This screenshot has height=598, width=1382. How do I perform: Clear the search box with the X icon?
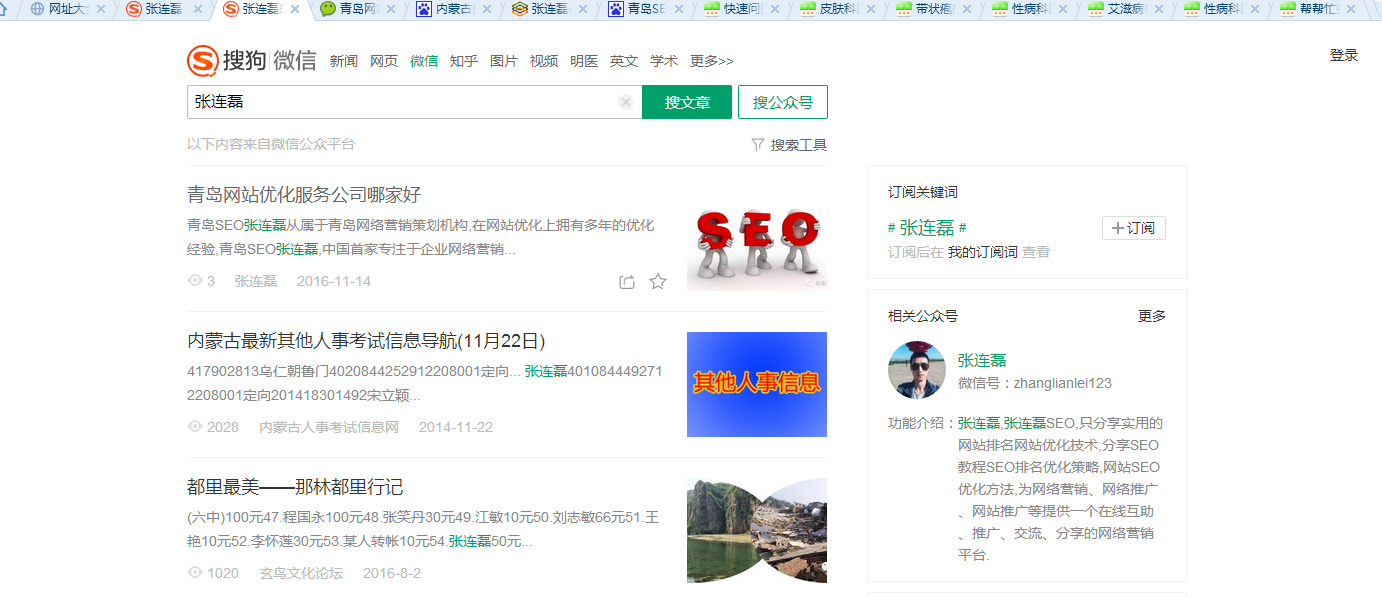[626, 102]
